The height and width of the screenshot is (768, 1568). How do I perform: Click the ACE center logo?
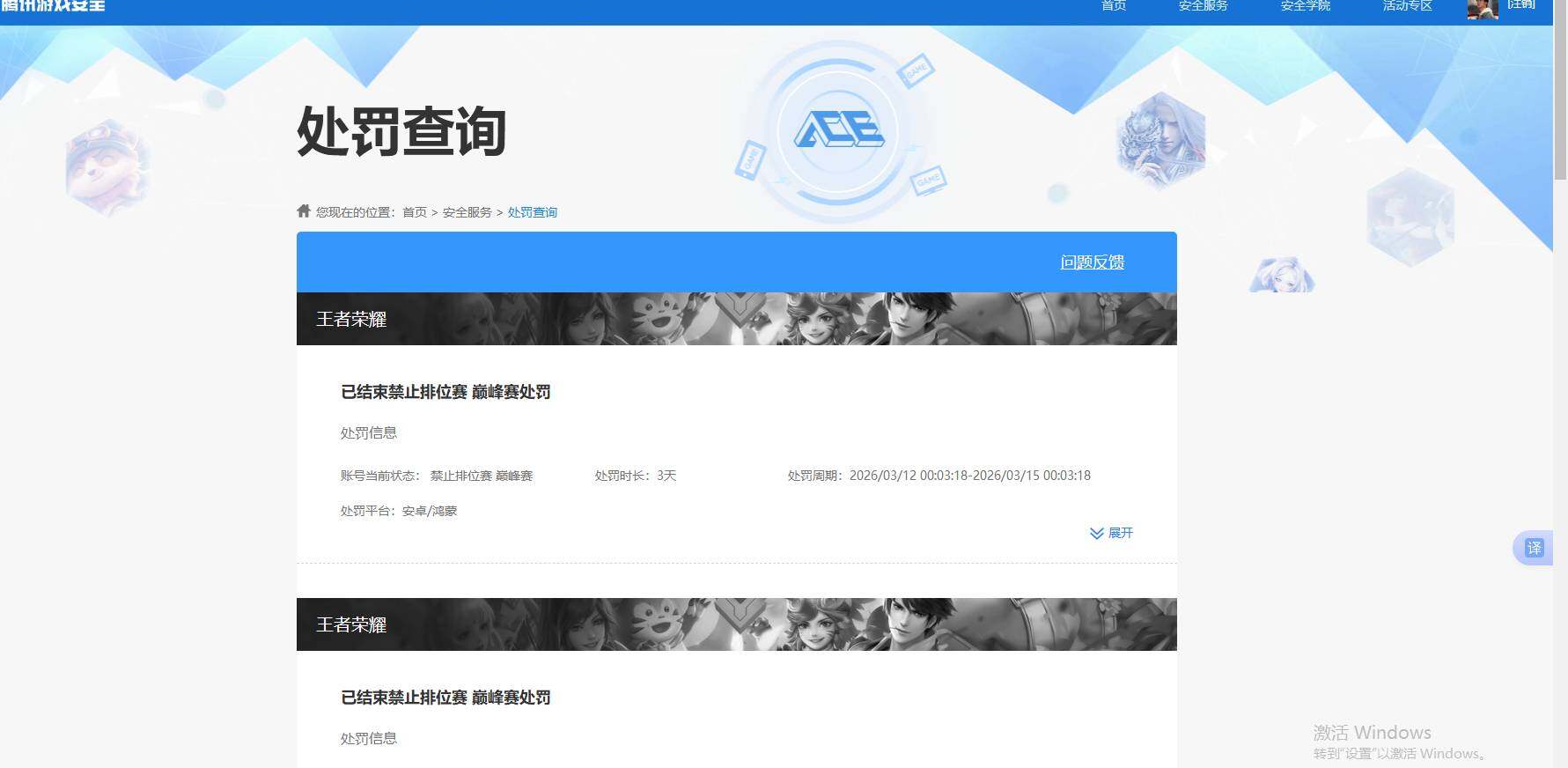coord(839,130)
